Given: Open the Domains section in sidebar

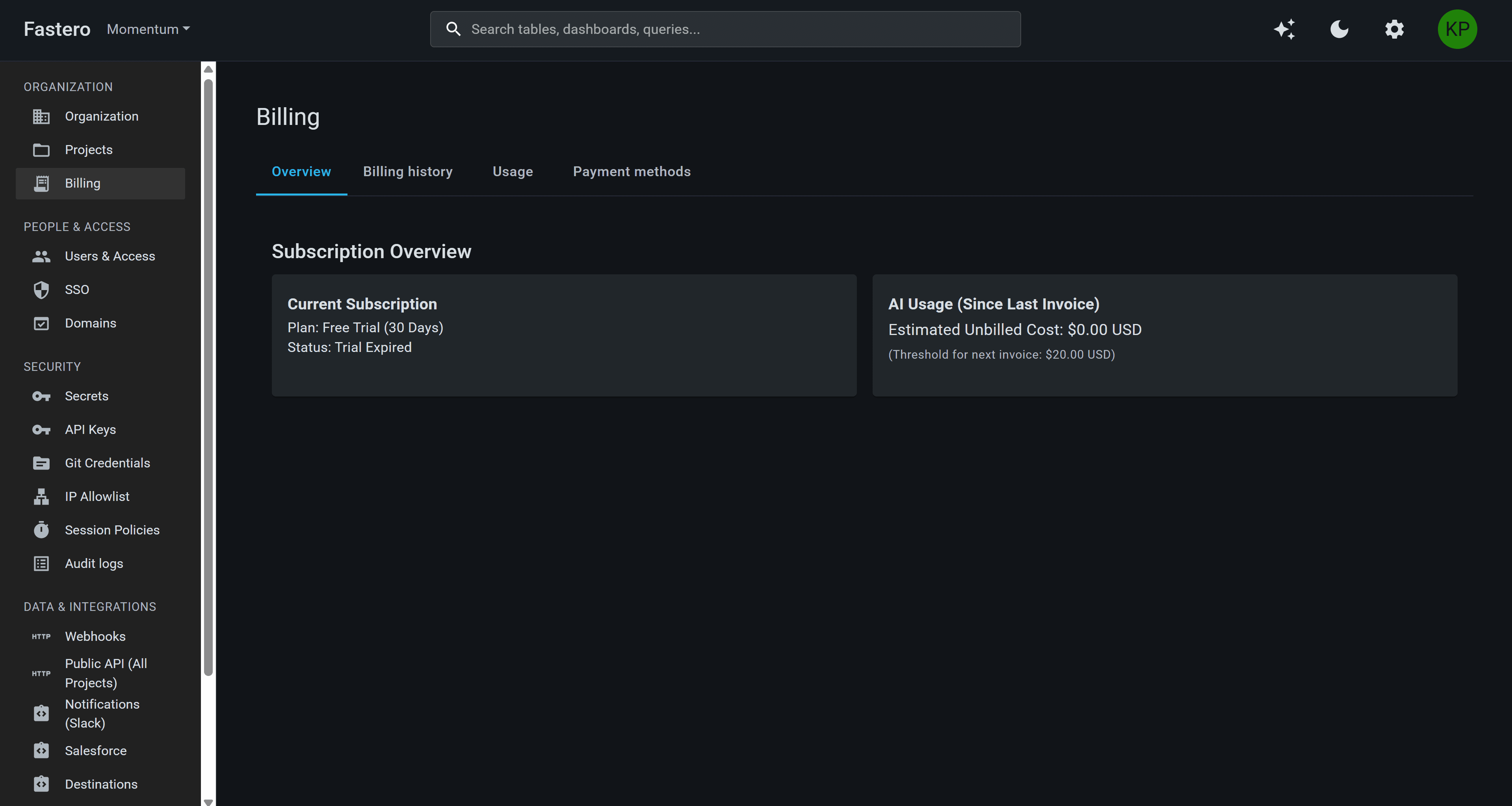Looking at the screenshot, I should click(90, 323).
